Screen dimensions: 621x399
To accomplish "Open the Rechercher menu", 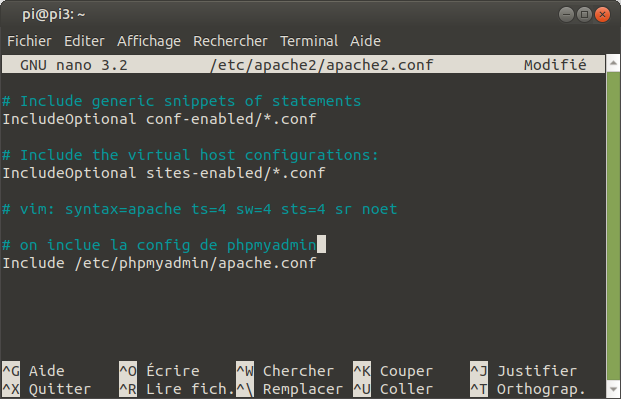I will 230,41.
